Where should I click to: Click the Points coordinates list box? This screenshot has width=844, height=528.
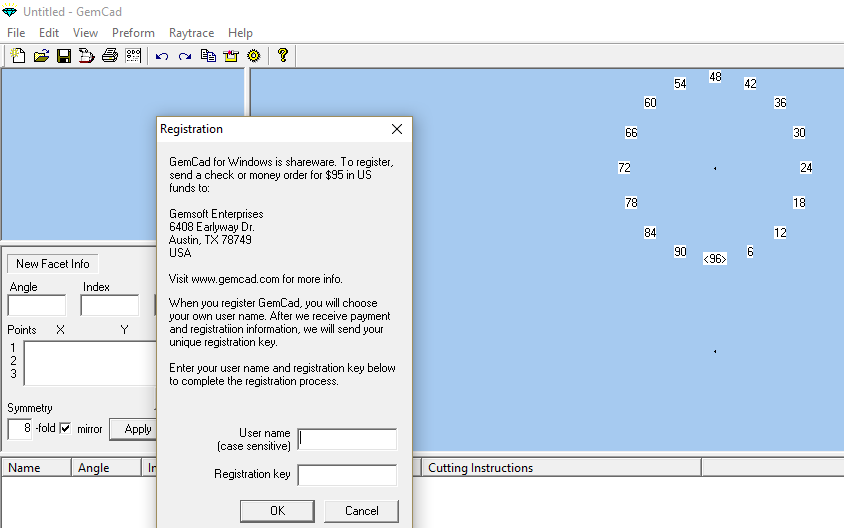(90, 363)
